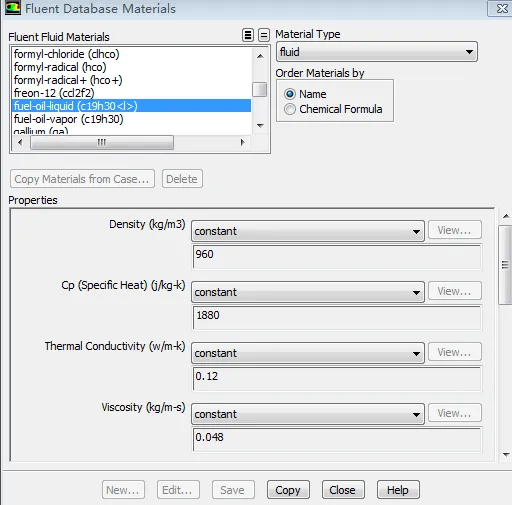The width and height of the screenshot is (512, 505).
Task: Select the Name ordering radio button
Action: pos(290,94)
